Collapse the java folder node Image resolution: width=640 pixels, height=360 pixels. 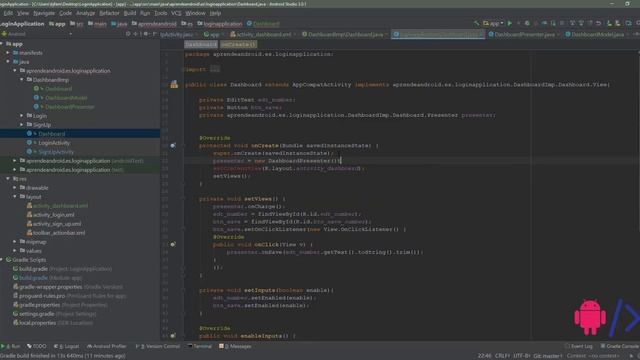point(8,62)
